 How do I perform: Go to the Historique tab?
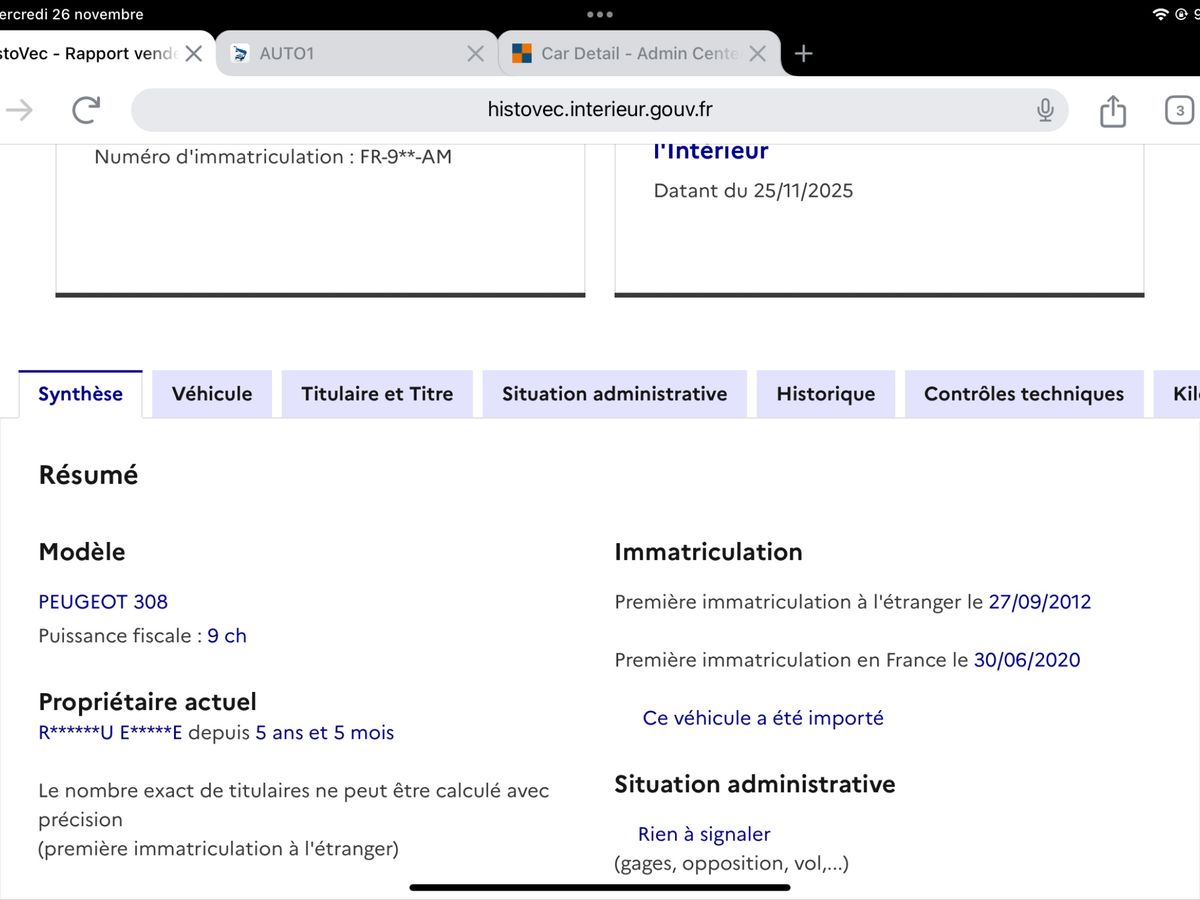[825, 394]
